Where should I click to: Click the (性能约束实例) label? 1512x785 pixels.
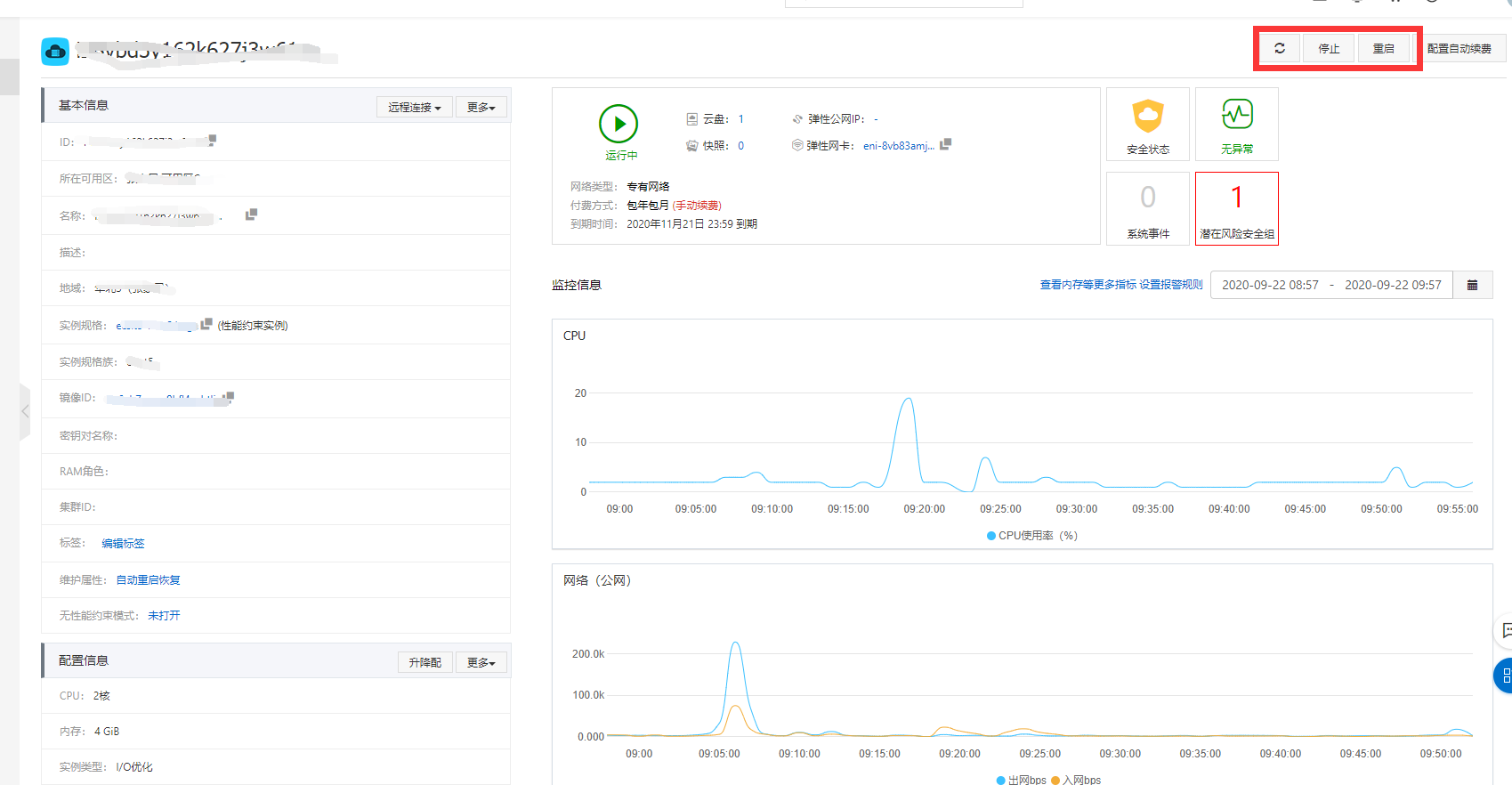tap(253, 326)
